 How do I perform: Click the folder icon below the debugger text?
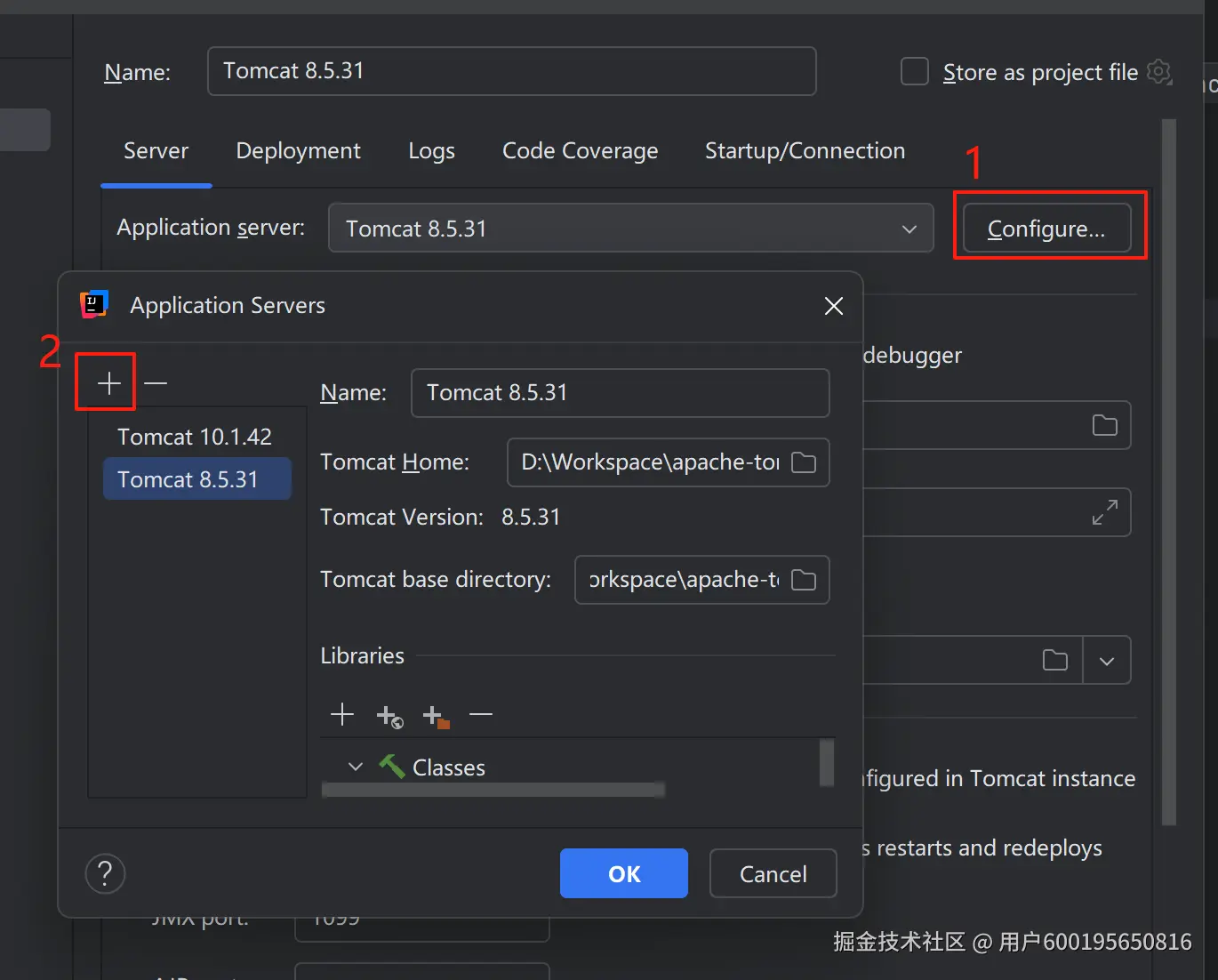click(1105, 425)
